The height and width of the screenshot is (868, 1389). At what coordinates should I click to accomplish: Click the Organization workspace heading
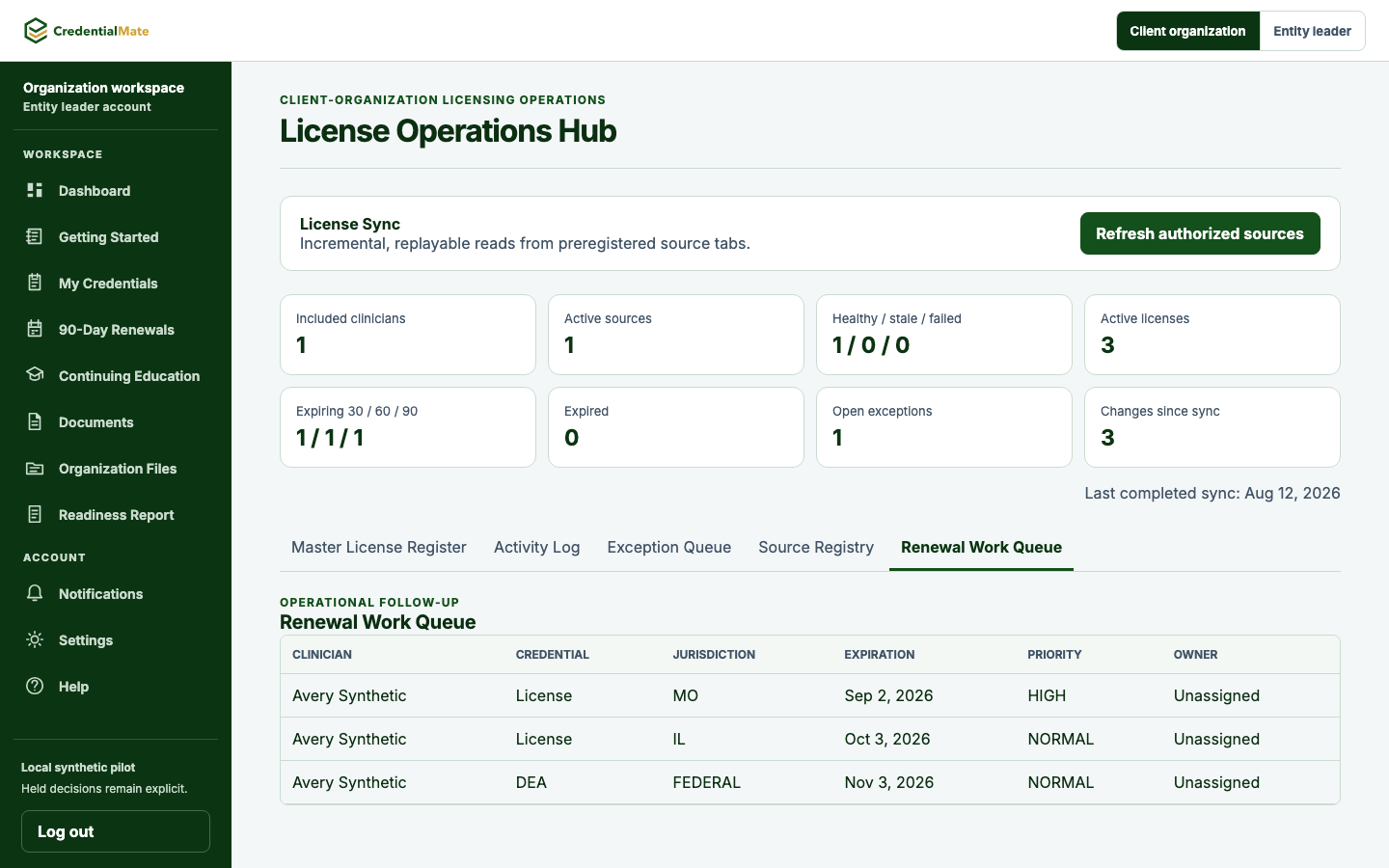pyautogui.click(x=103, y=87)
